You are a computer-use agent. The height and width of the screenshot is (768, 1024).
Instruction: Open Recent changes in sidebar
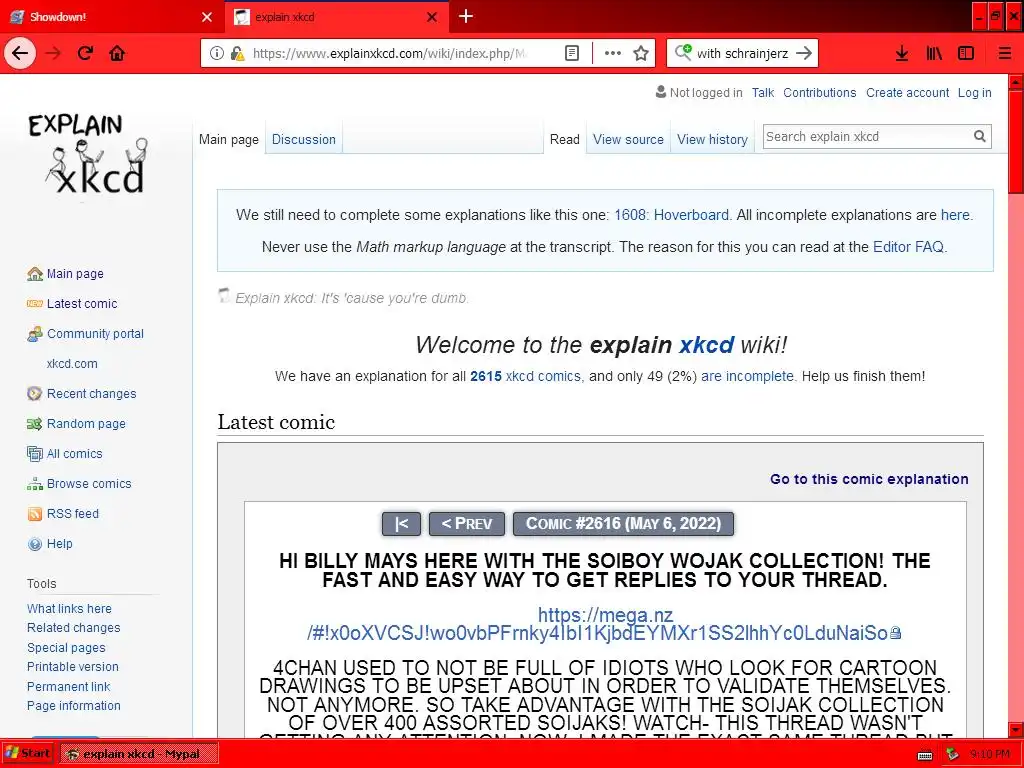tap(91, 394)
